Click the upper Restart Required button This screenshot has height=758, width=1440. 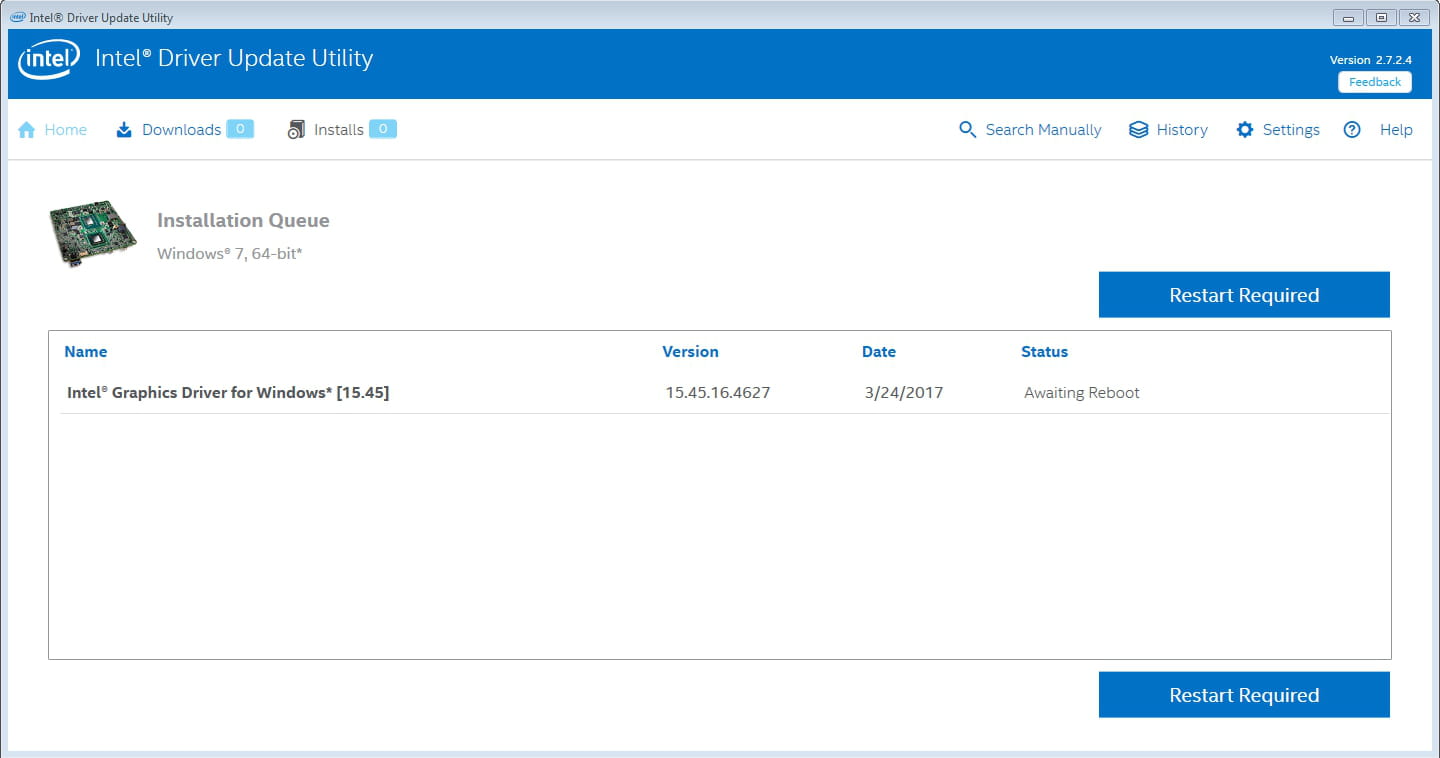[1244, 295]
